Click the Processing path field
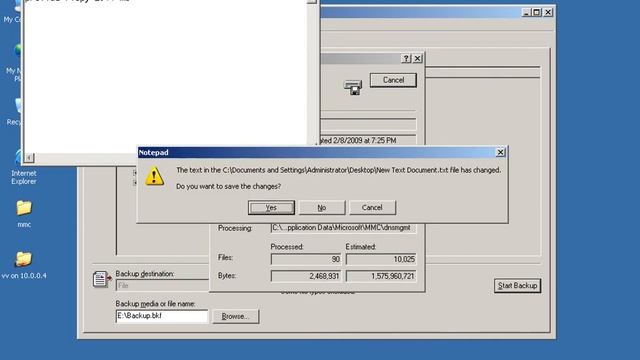Image resolution: width=640 pixels, height=360 pixels. tap(343, 228)
